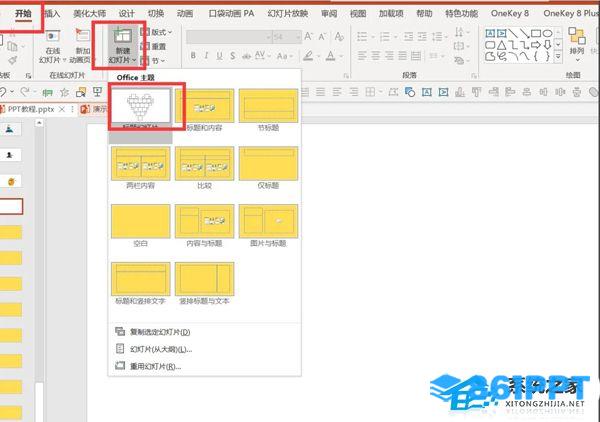600x422 pixels.
Task: Click the center text icon in ribbon
Action: [375, 56]
